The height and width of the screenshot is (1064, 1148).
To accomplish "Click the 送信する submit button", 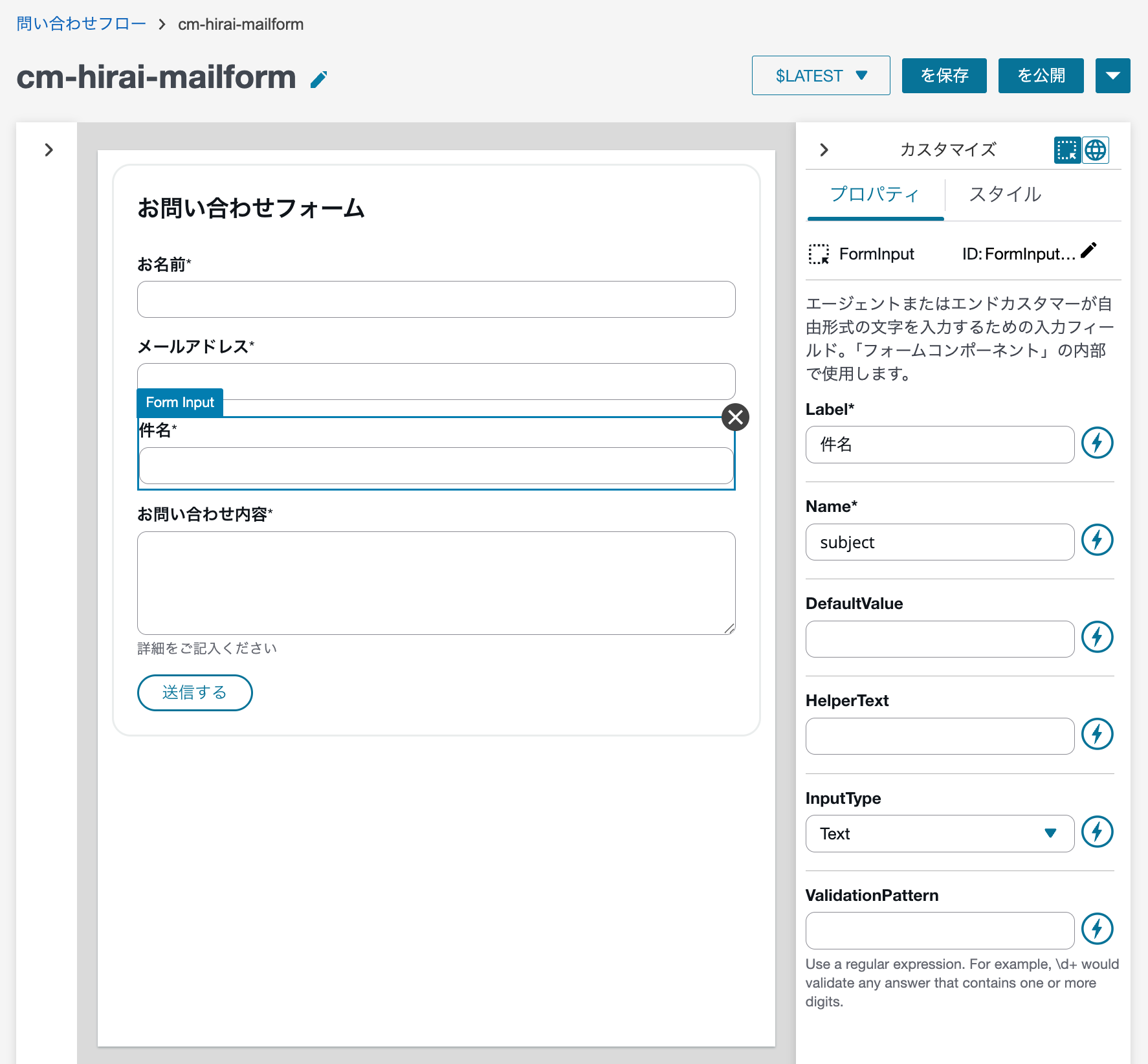I will 195,693.
